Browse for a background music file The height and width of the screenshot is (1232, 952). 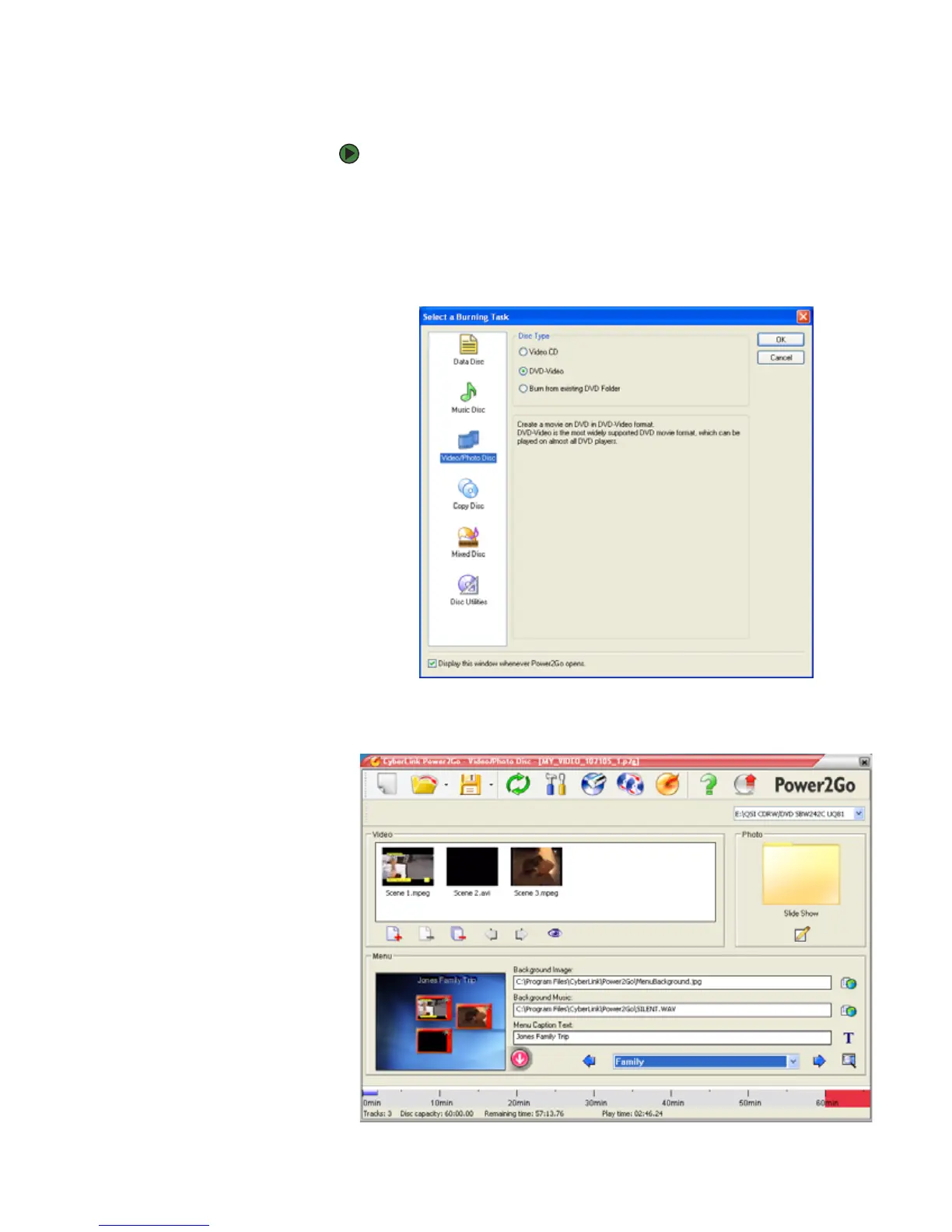[849, 1010]
